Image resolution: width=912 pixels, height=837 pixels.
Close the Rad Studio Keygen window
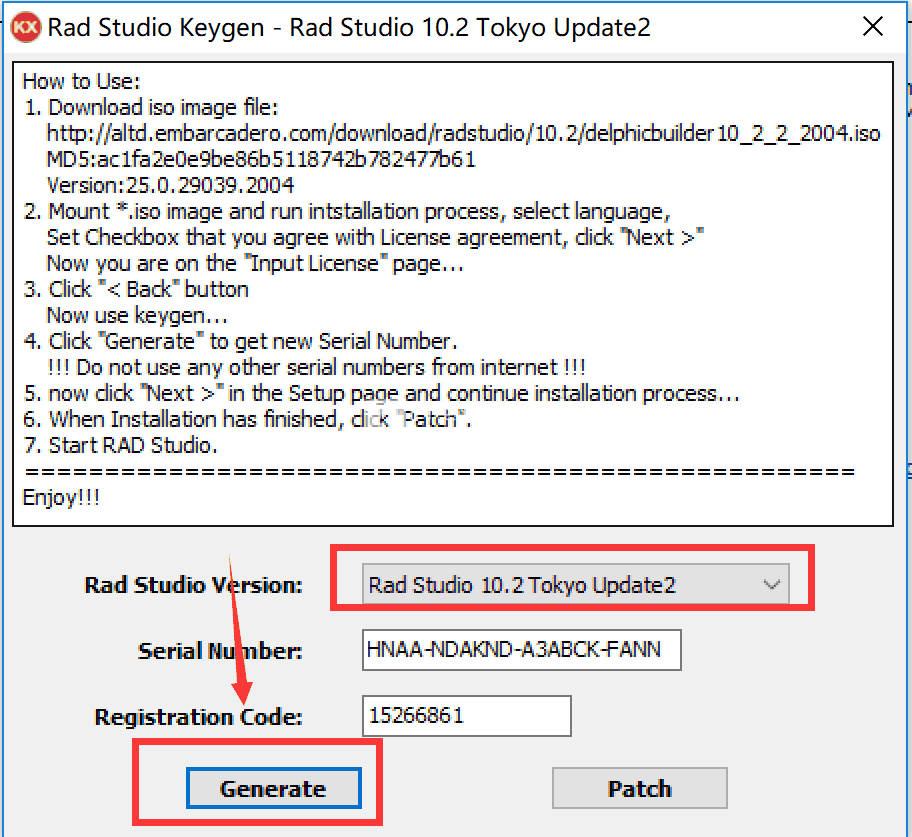tap(872, 26)
